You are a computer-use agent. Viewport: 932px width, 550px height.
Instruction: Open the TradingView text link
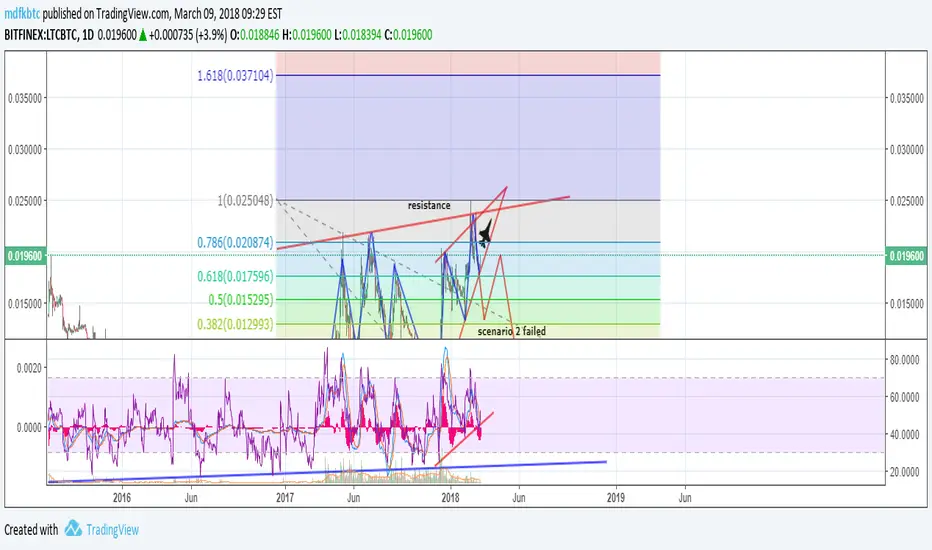[112, 529]
